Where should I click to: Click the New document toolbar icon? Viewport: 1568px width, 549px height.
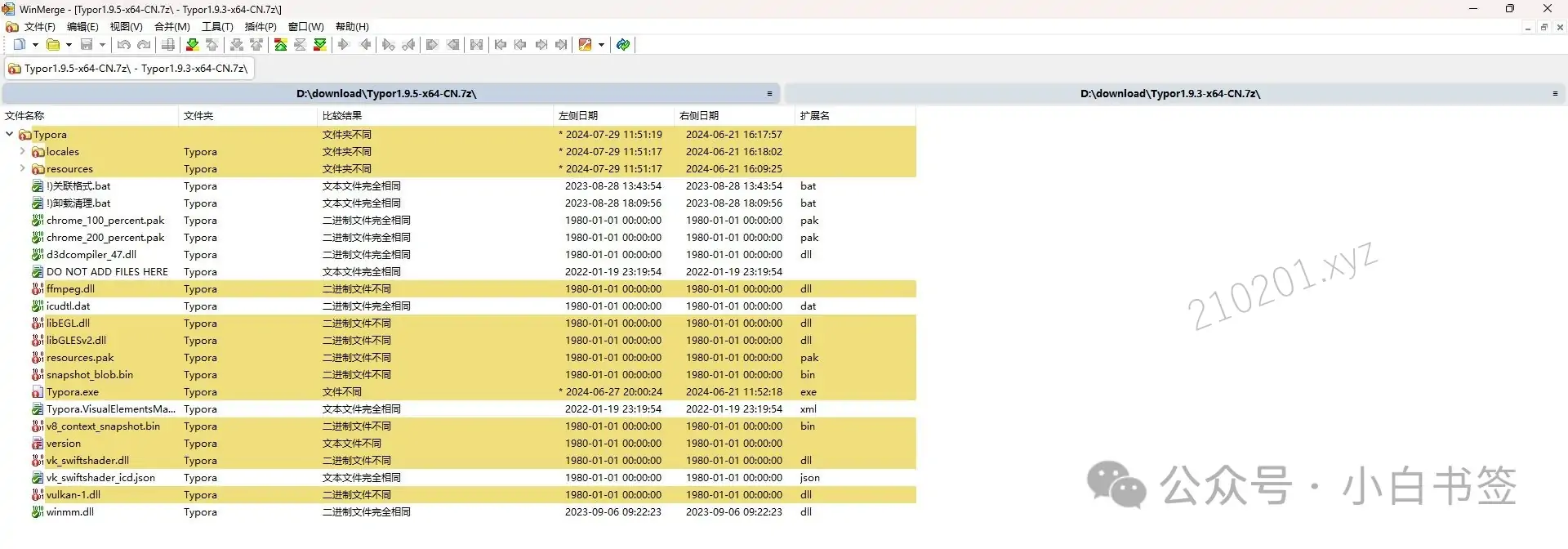19,45
